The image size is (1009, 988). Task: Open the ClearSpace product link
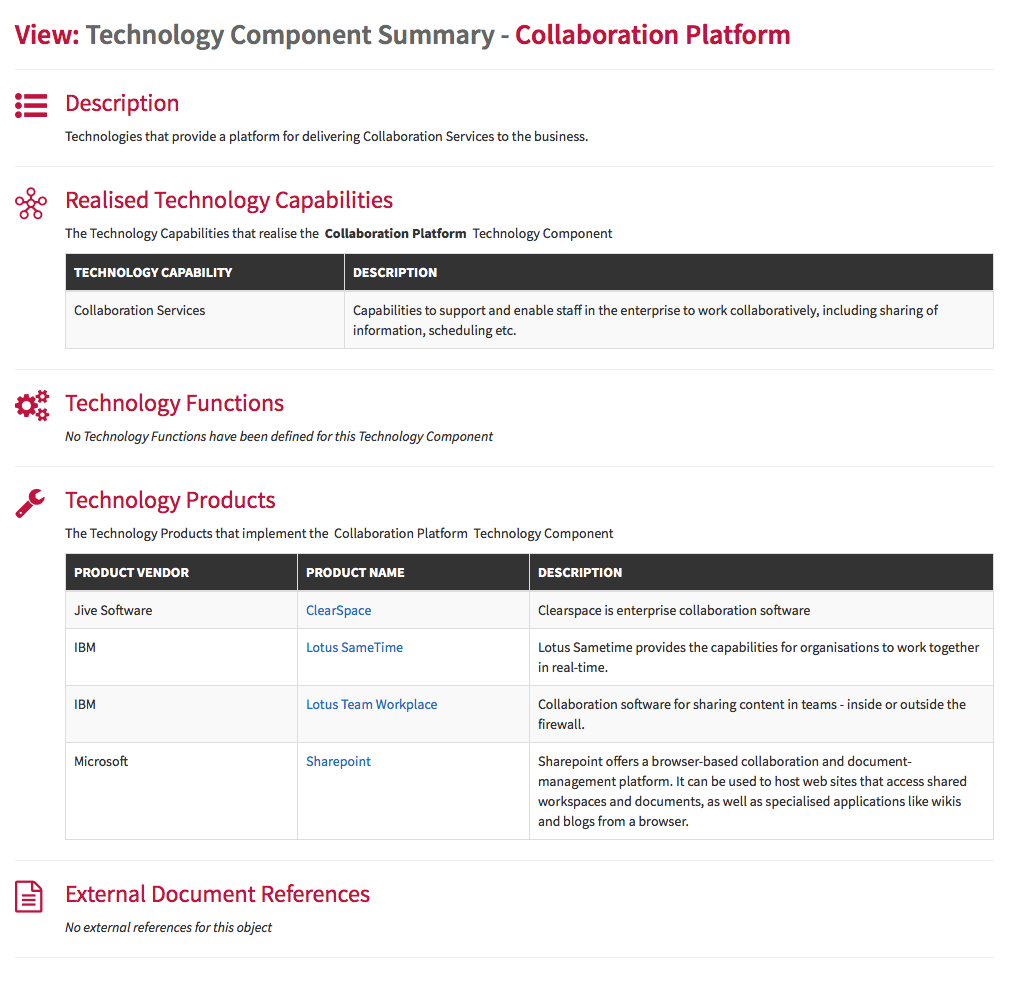click(x=338, y=610)
